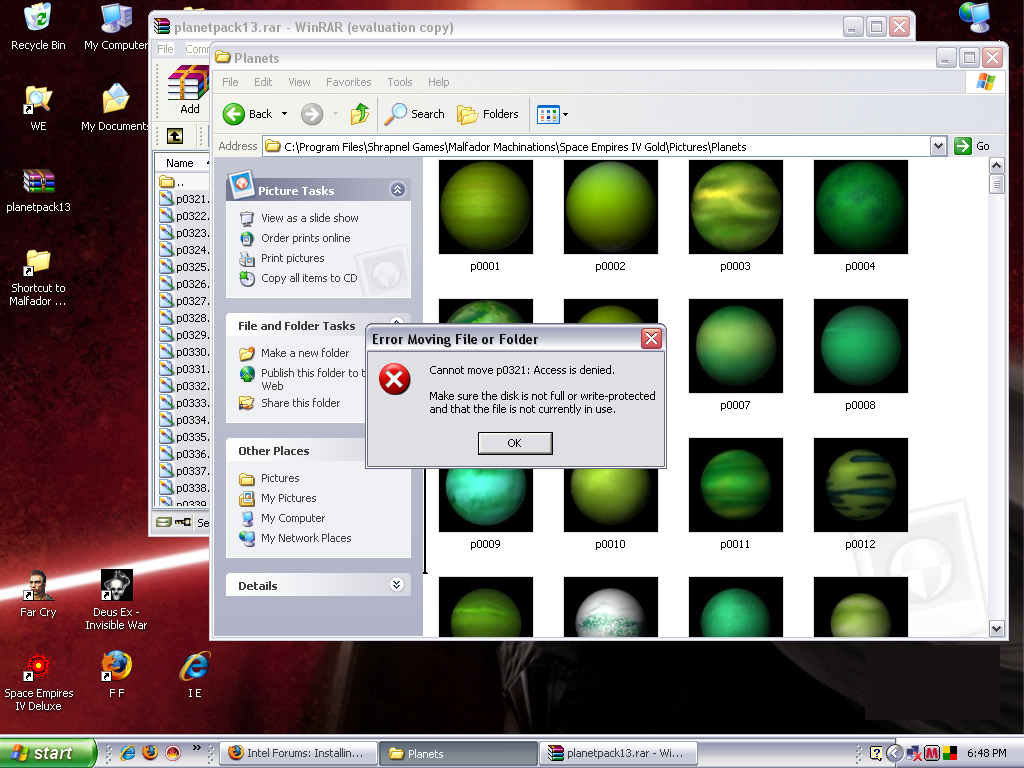The width and height of the screenshot is (1024, 768).
Task: Click the address bar path field
Action: pos(600,146)
